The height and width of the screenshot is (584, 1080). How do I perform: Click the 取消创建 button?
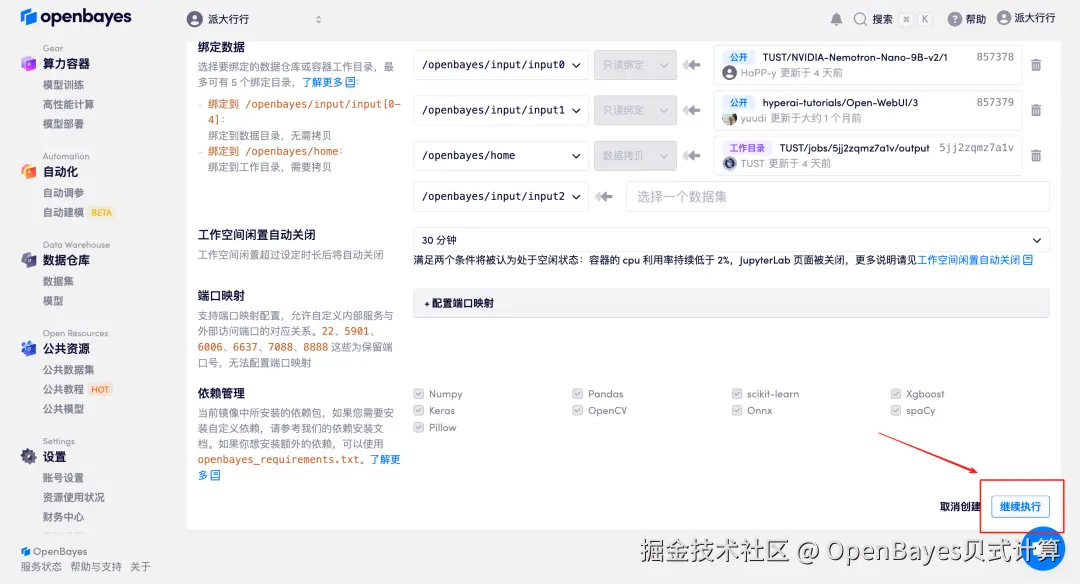[x=960, y=506]
